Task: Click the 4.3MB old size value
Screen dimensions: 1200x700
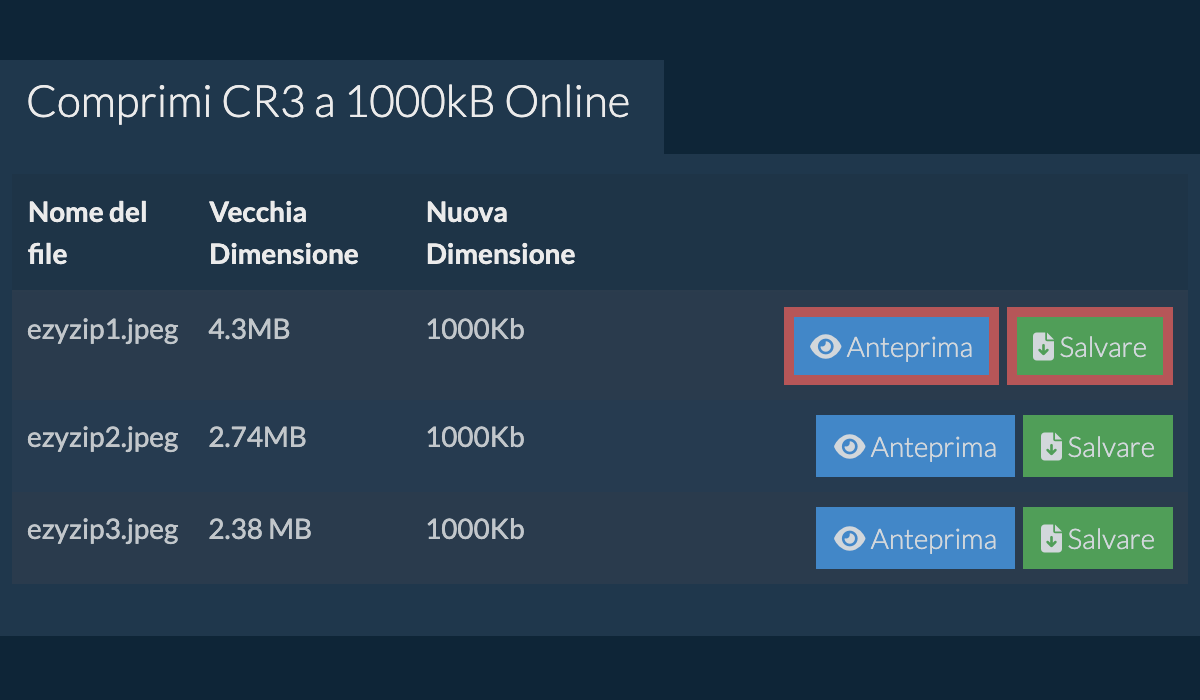Action: 249,330
